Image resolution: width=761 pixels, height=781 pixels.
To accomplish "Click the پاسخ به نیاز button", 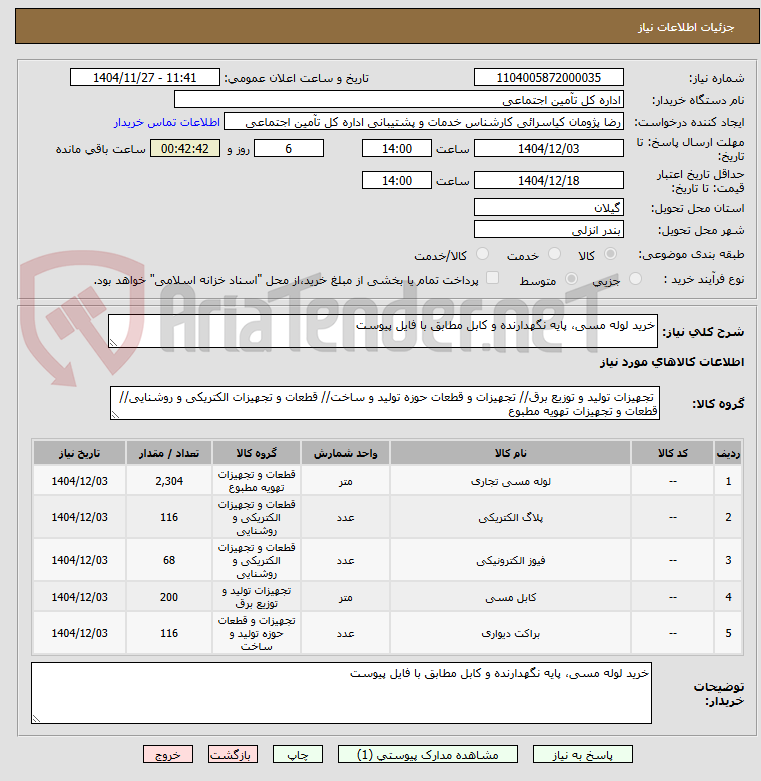I will [x=582, y=754].
